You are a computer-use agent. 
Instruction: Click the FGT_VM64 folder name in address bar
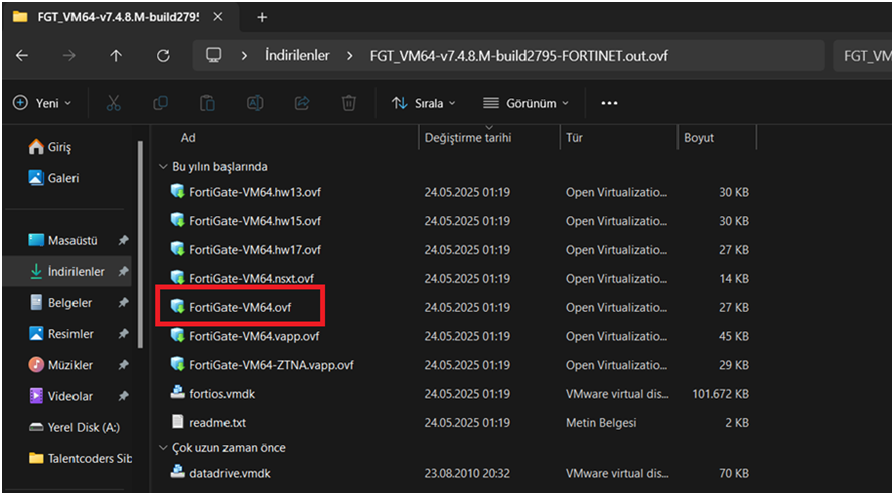pyautogui.click(x=519, y=56)
